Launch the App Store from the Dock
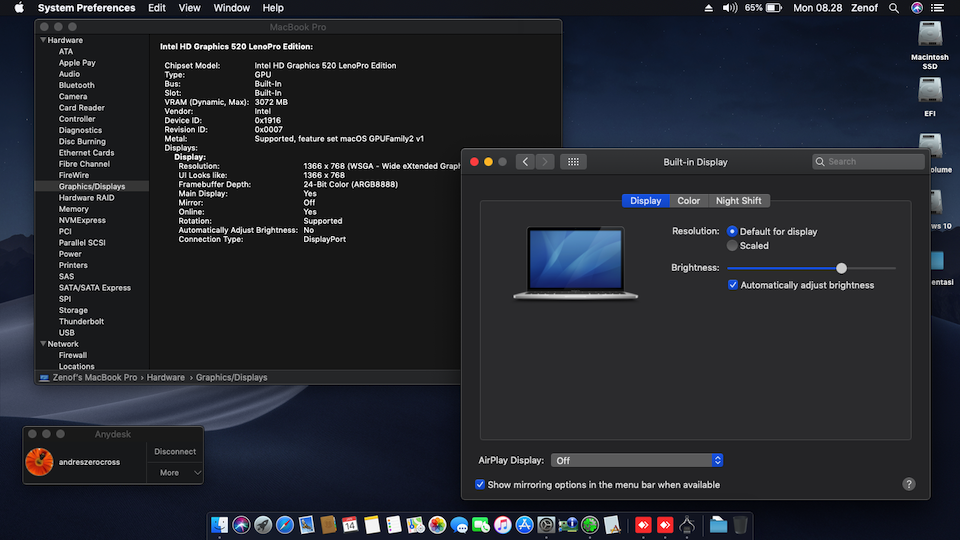 (x=524, y=525)
